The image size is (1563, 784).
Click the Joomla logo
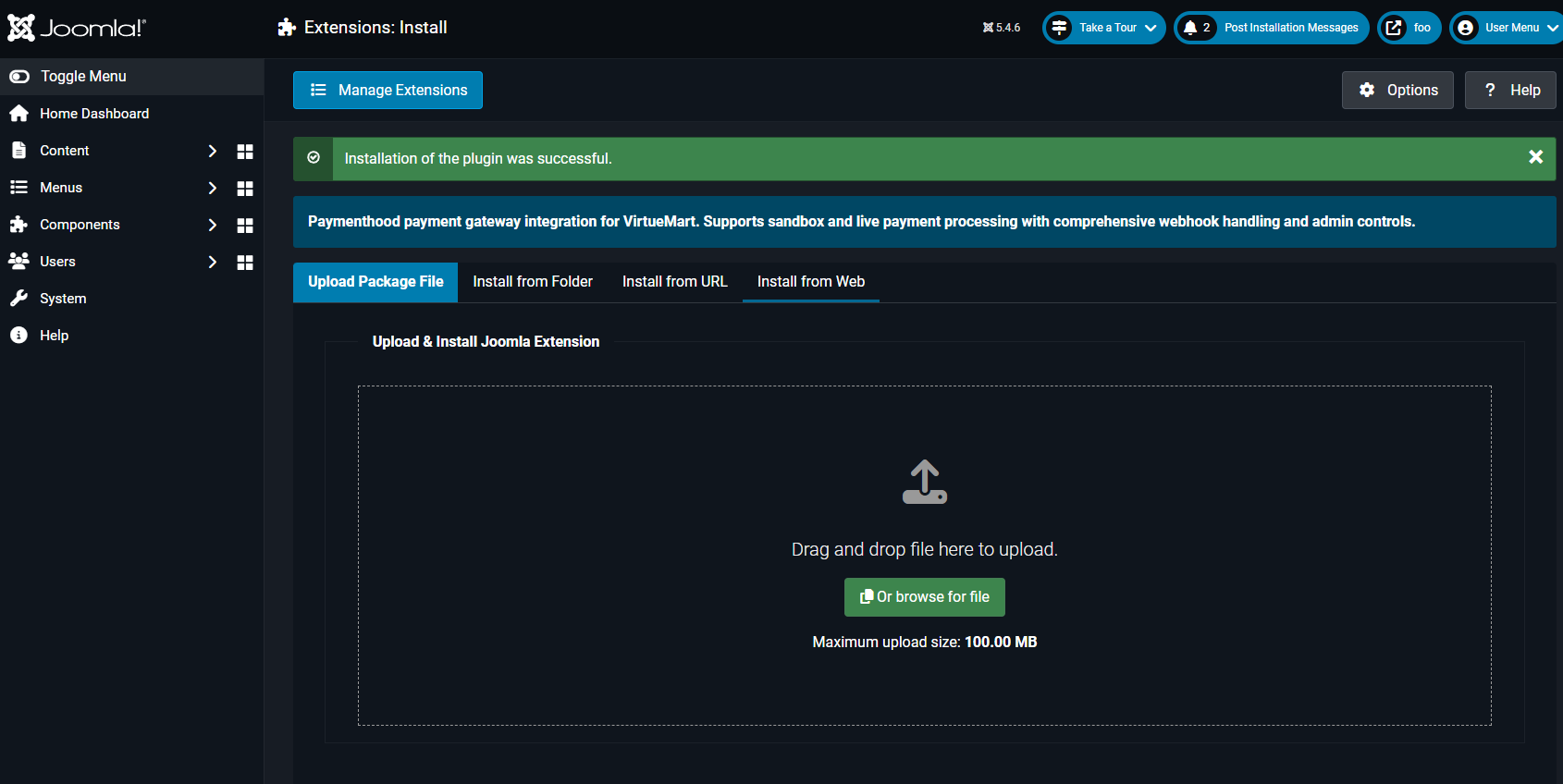(77, 28)
